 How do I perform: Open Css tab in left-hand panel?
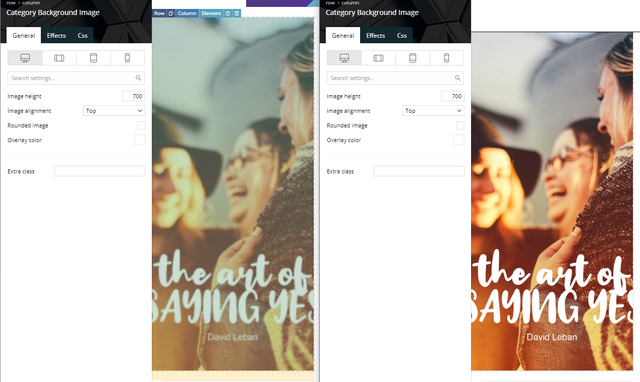(82, 36)
